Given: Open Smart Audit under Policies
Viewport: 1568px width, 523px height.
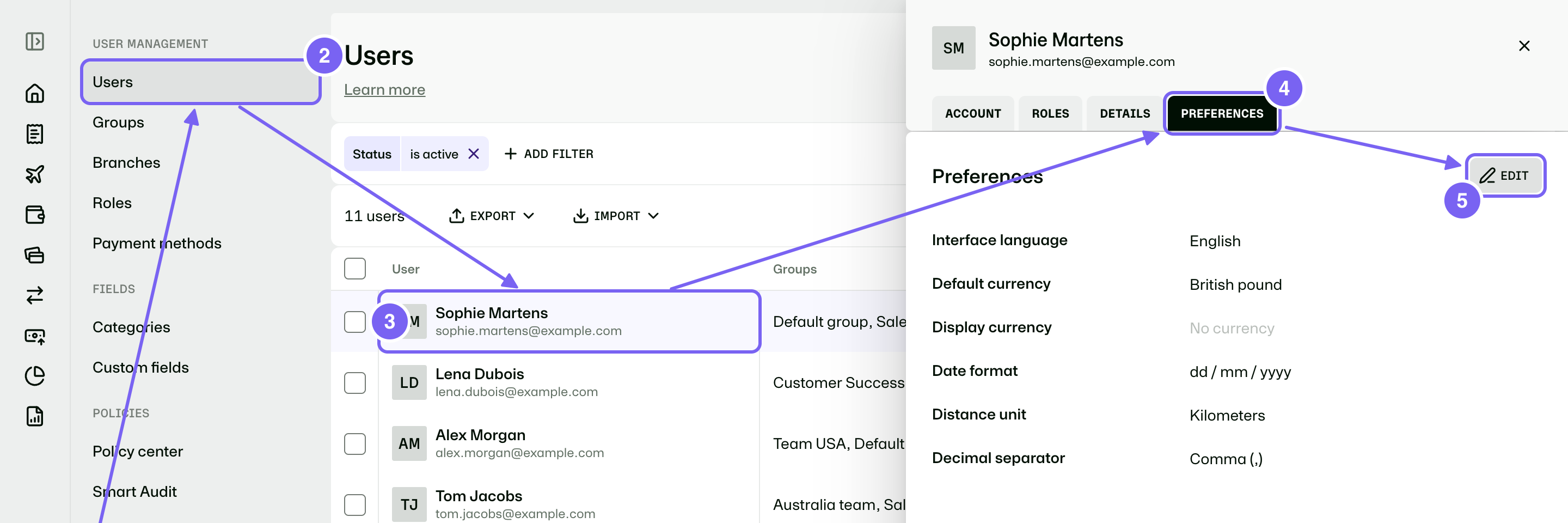Looking at the screenshot, I should click(x=134, y=491).
